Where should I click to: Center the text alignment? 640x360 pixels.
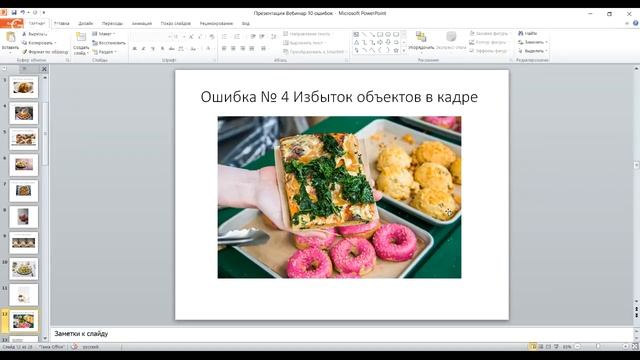click(233, 49)
